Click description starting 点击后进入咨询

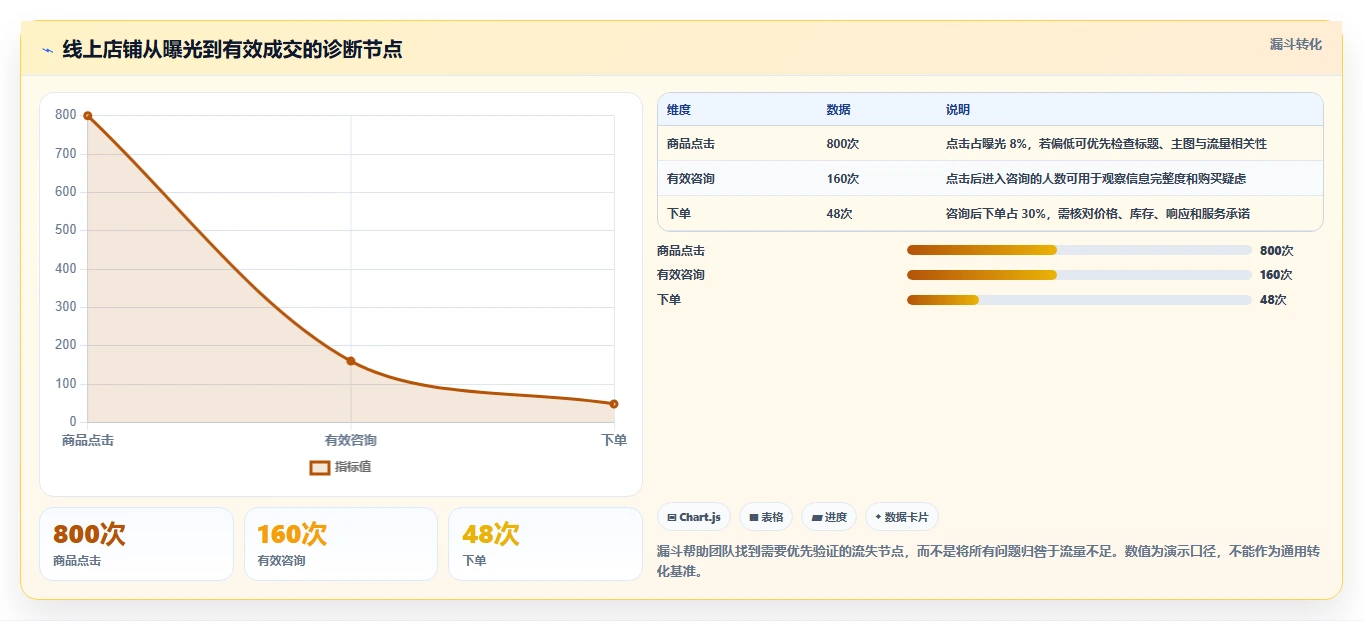[x=1096, y=179]
